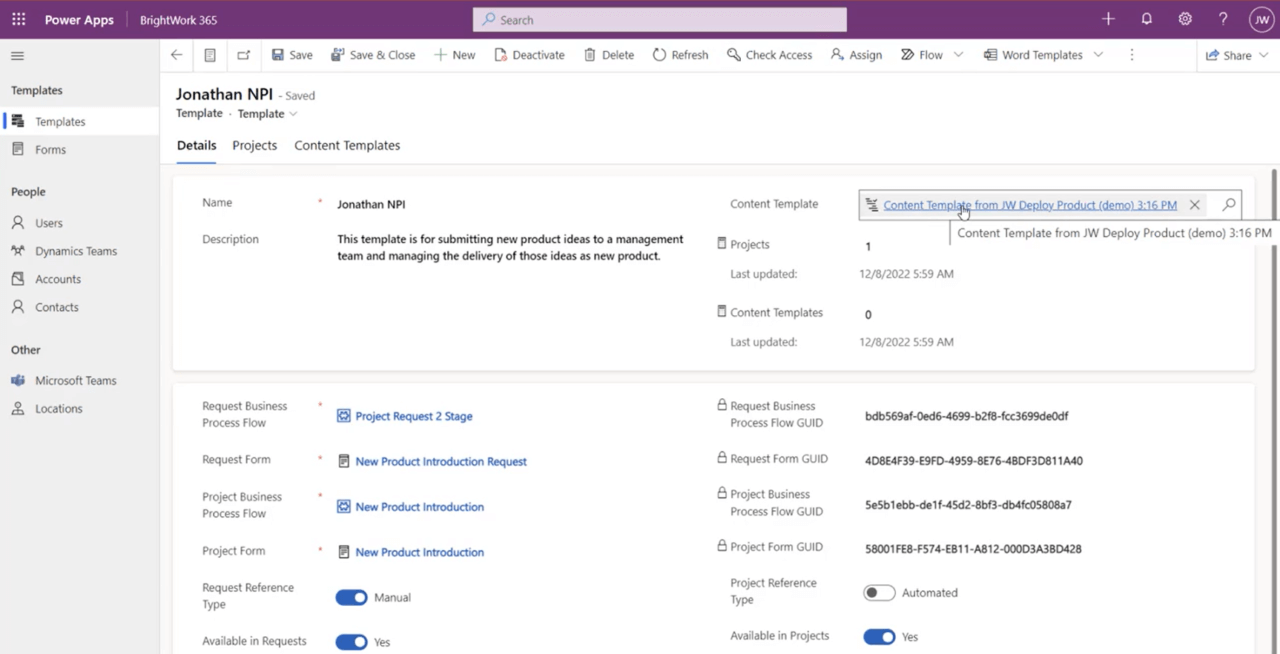Open the Content Template lookup search magnifier
The image size is (1280, 654).
[1228, 205]
